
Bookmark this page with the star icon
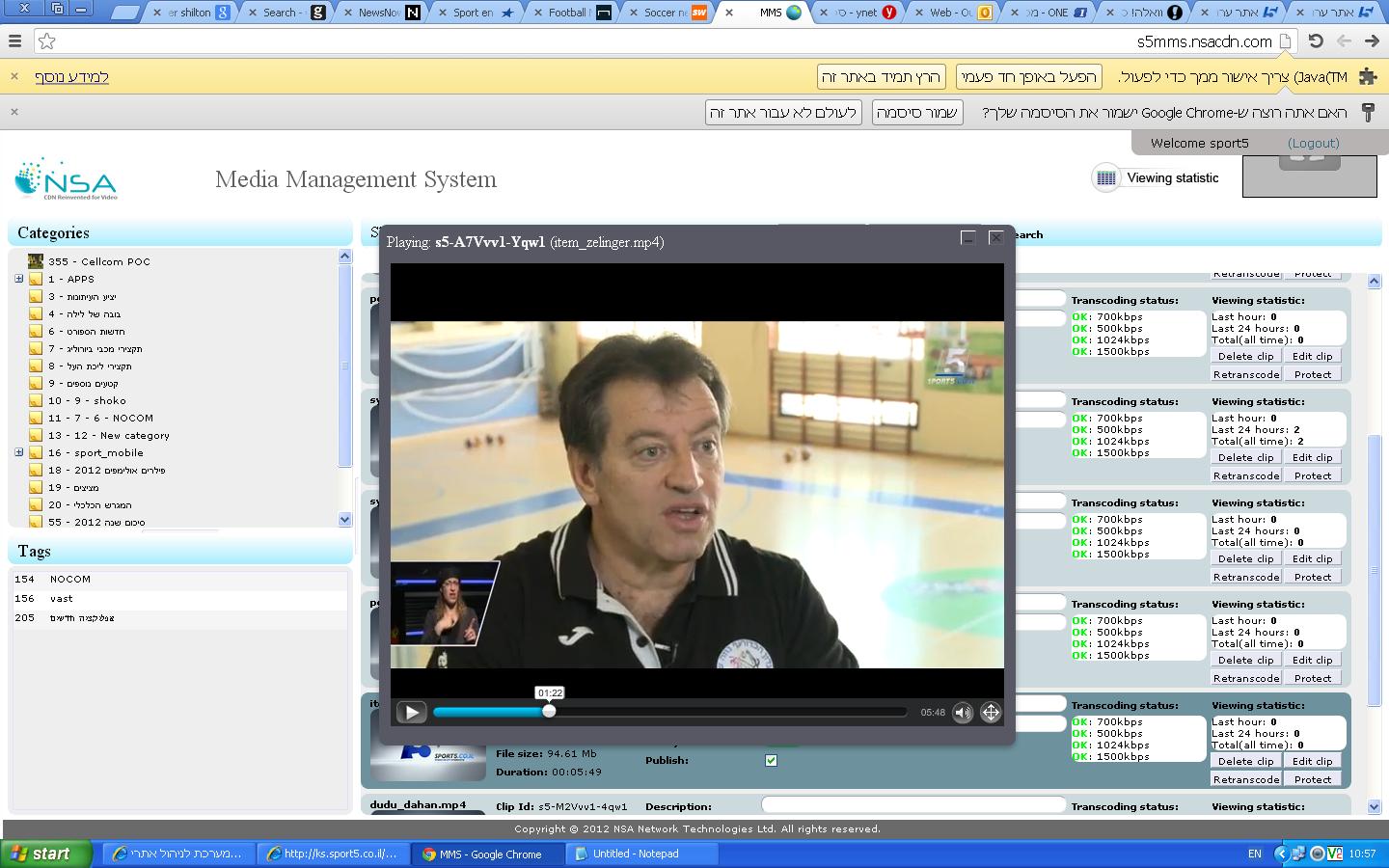coord(46,41)
